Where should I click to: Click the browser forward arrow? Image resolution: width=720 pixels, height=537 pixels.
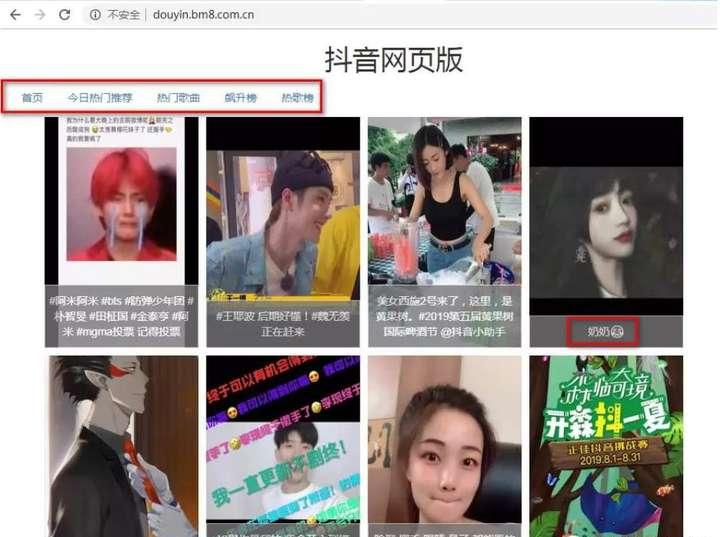click(40, 15)
